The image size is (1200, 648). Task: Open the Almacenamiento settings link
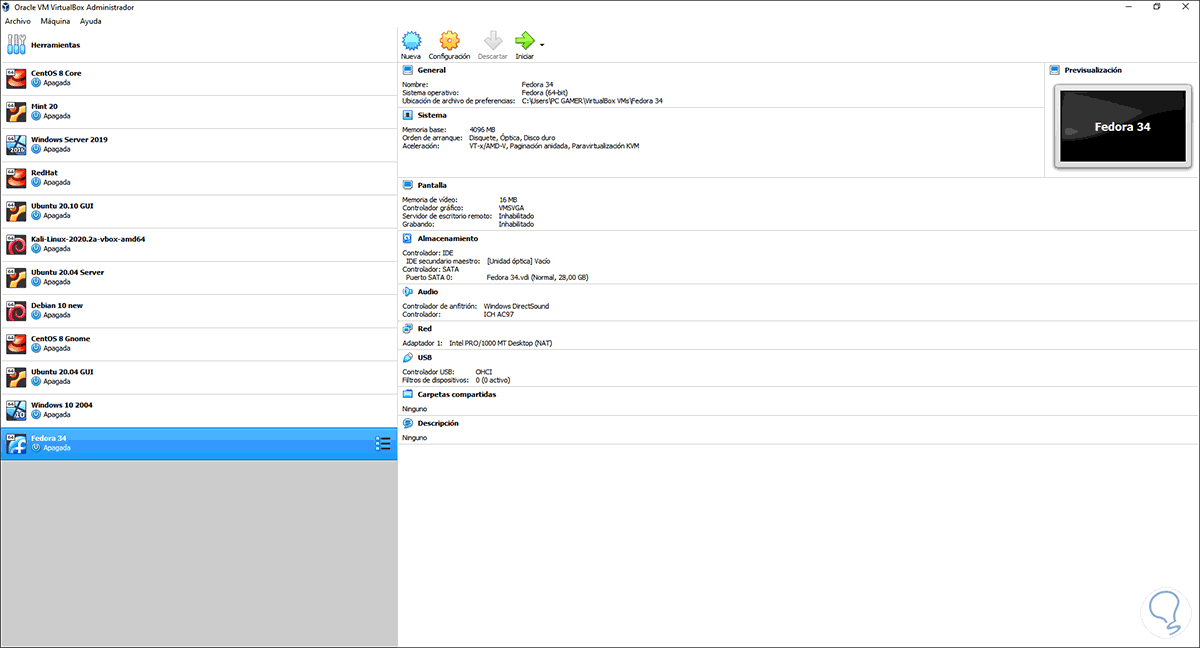447,239
